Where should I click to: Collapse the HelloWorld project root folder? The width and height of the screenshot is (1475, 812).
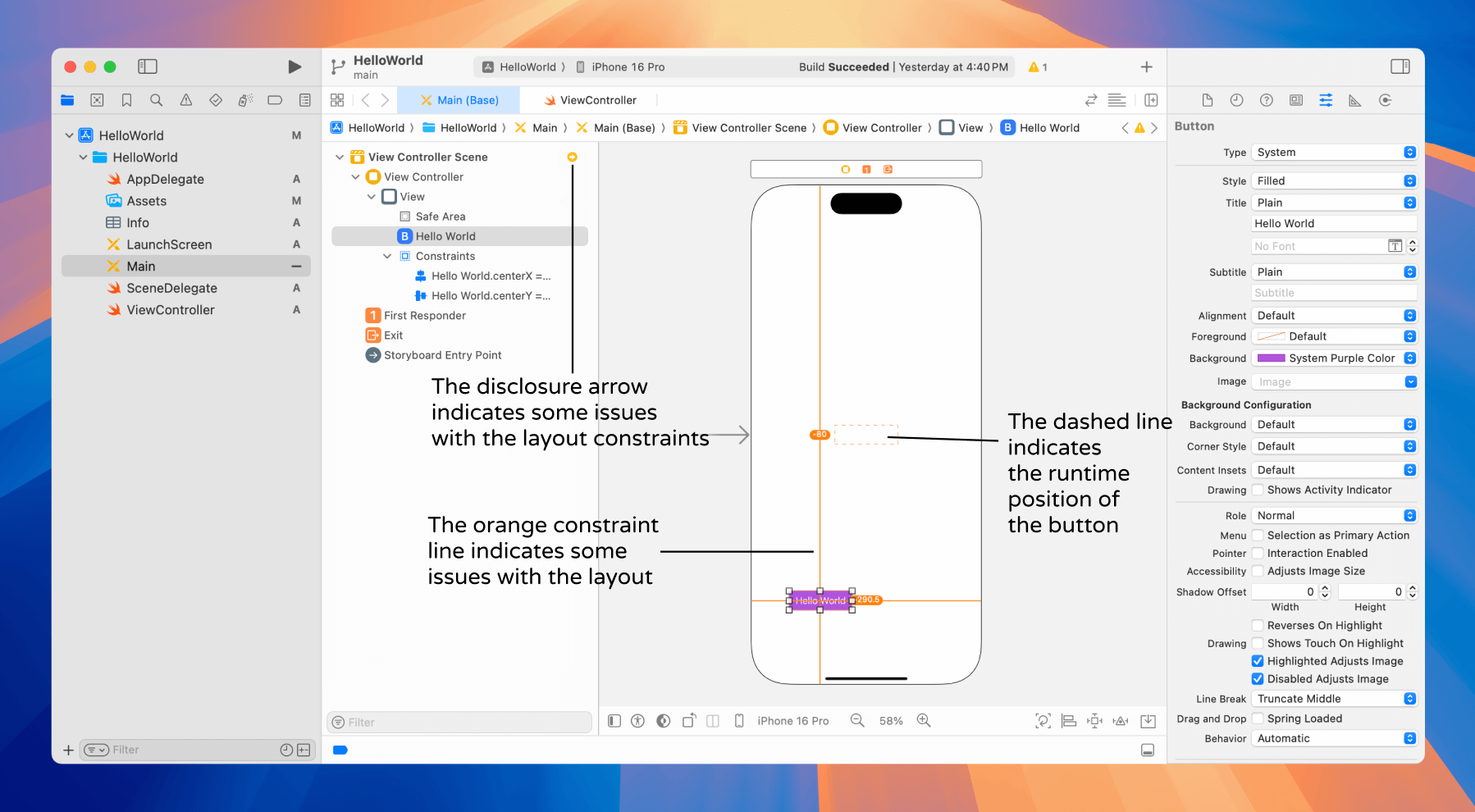(69, 135)
